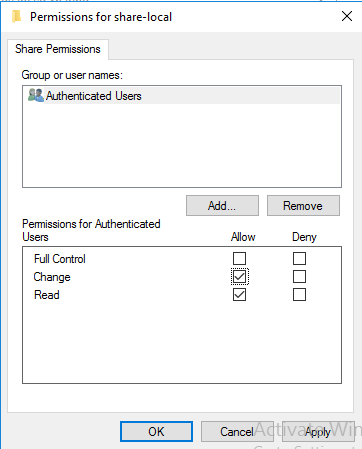
Task: Click the Full Control permission label
Action: tap(60, 259)
